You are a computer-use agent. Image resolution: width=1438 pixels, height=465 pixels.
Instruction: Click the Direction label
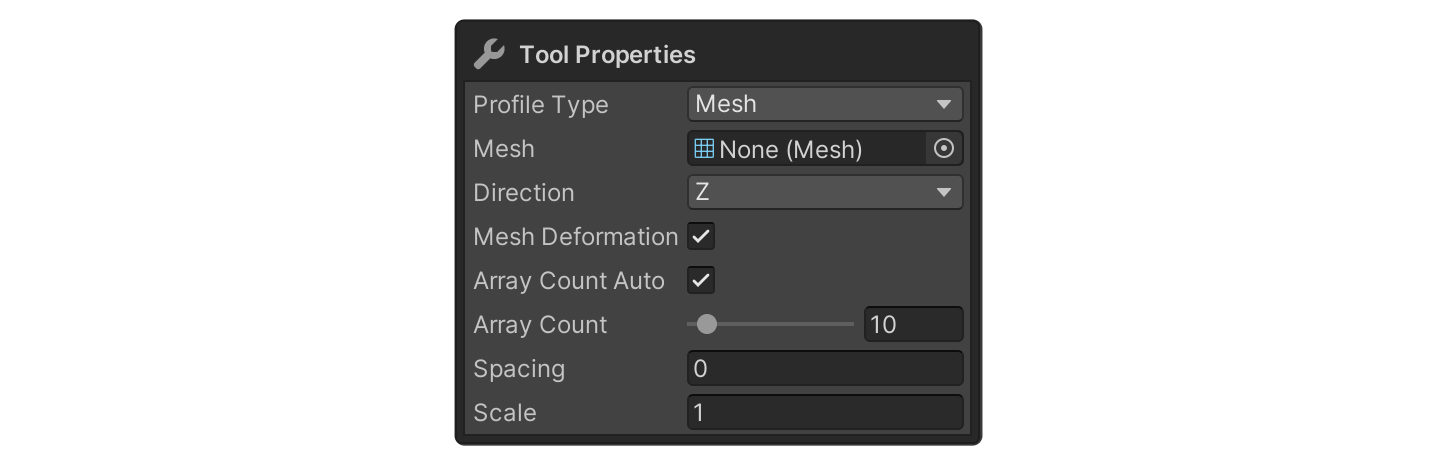(x=524, y=193)
